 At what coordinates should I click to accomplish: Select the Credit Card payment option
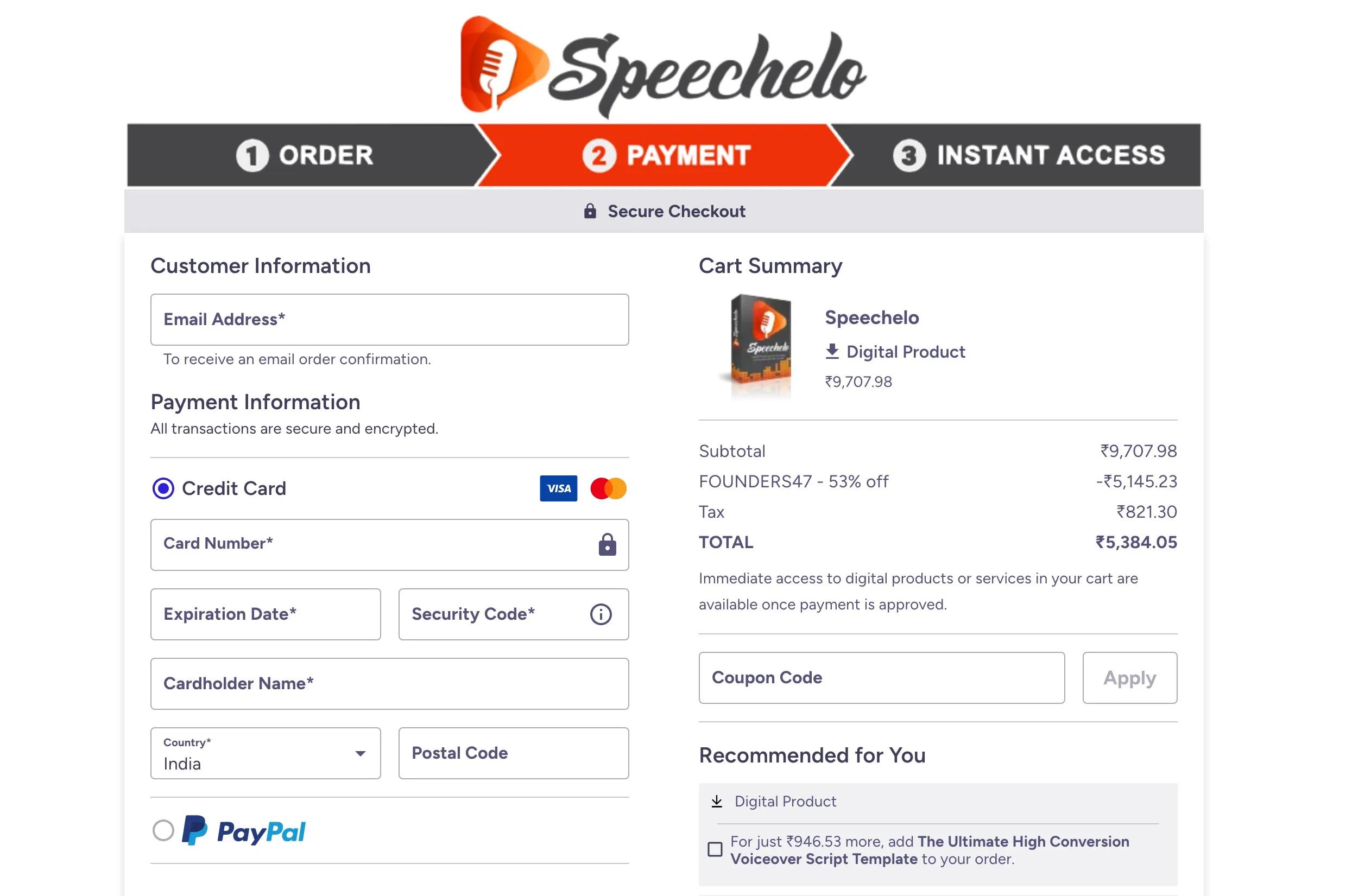(x=163, y=488)
